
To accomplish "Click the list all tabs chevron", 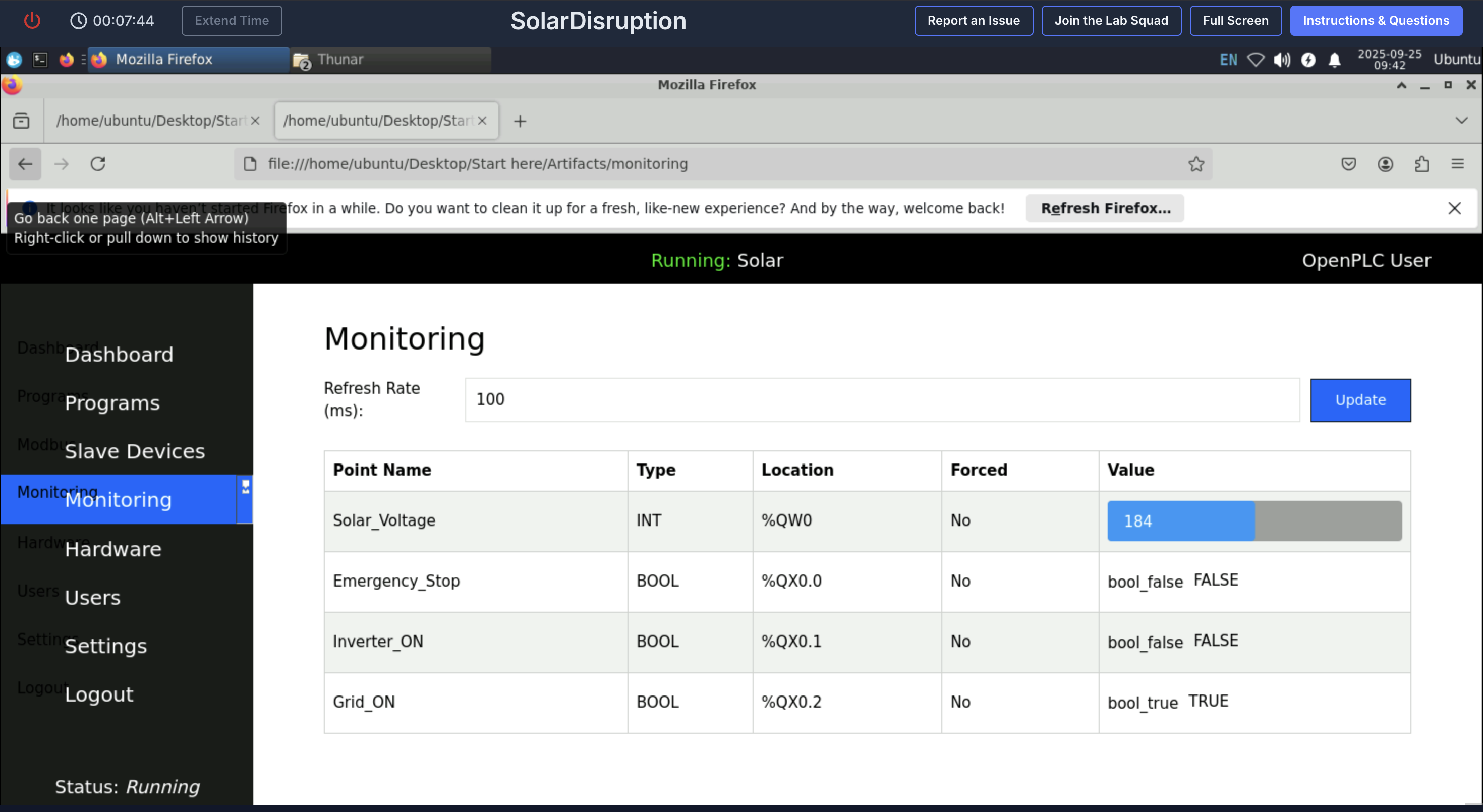I will tap(1461, 120).
